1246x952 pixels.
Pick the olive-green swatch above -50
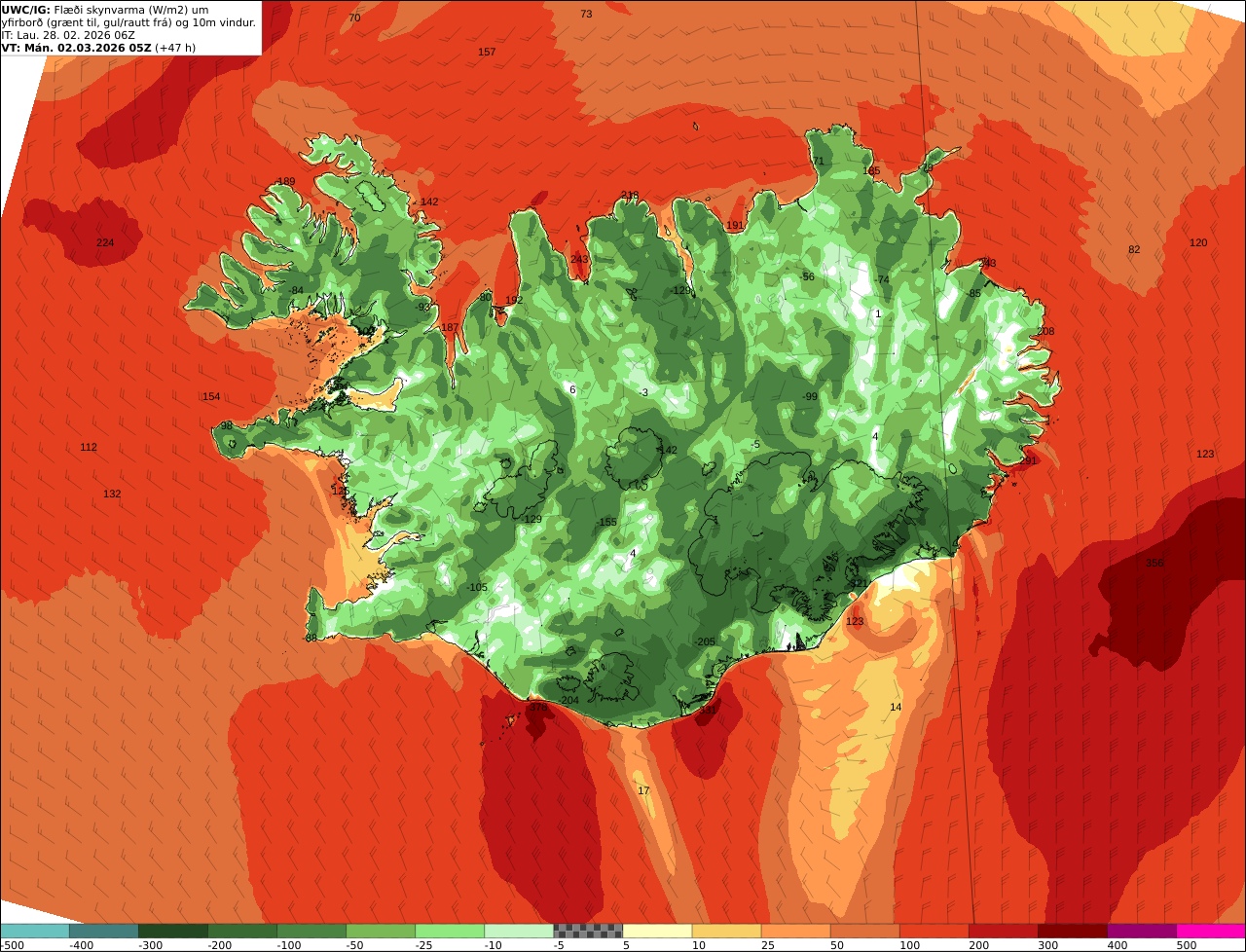[x=381, y=931]
